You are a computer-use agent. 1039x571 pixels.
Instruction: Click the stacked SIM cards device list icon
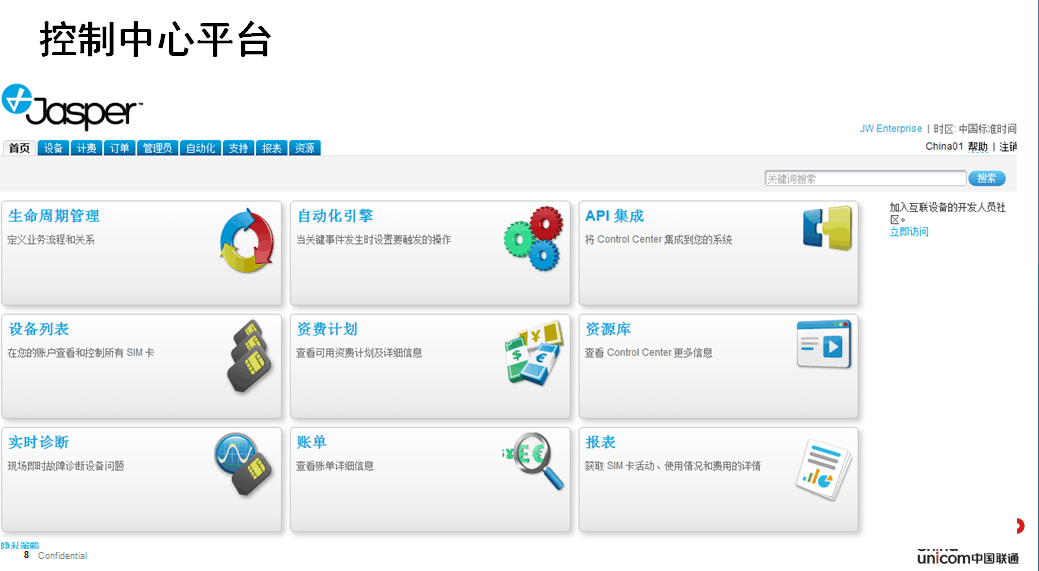245,355
